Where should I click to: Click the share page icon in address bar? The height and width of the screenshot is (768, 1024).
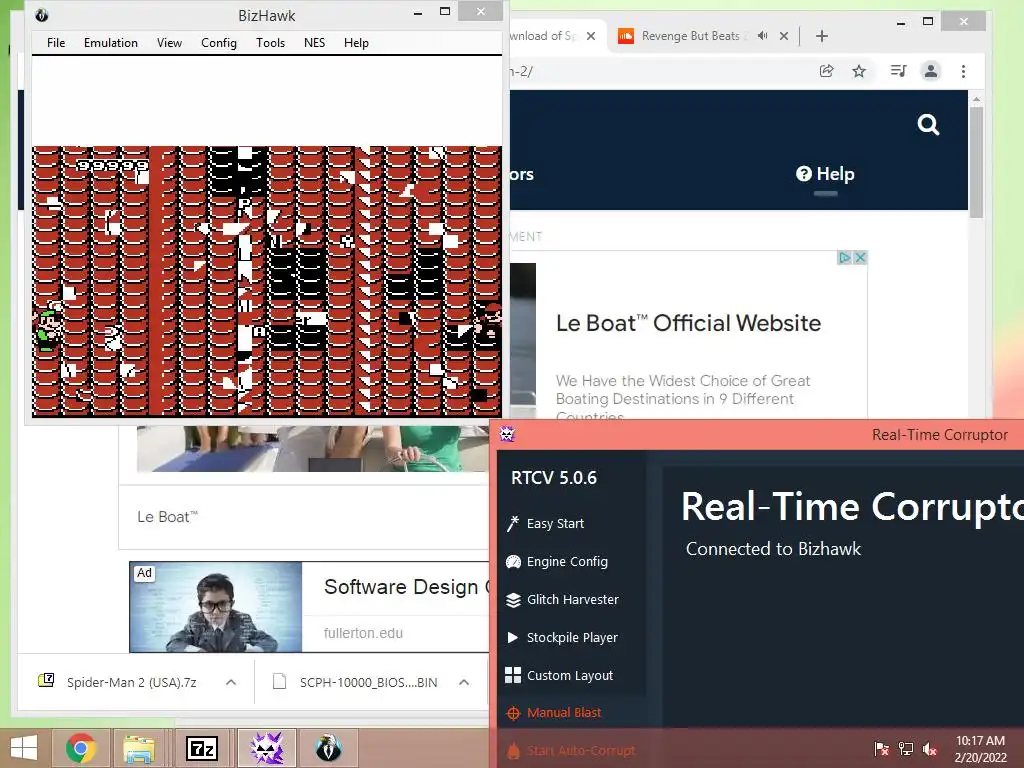pos(826,71)
